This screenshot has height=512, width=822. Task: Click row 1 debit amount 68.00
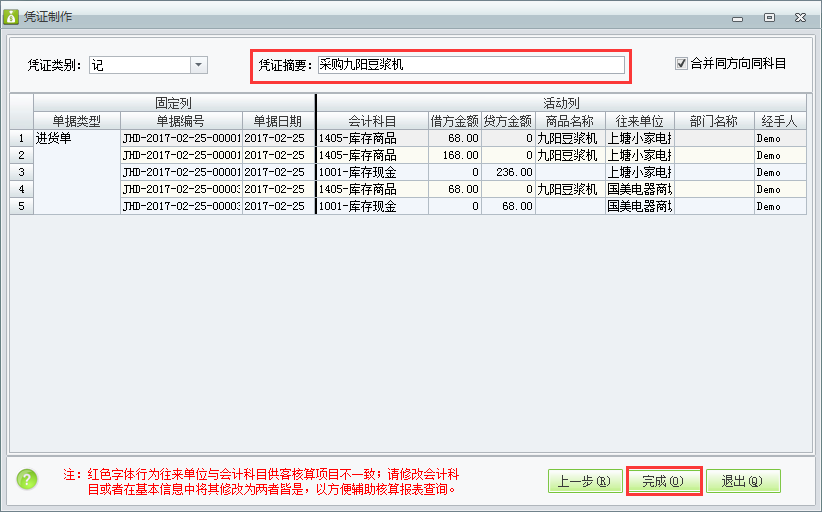455,138
